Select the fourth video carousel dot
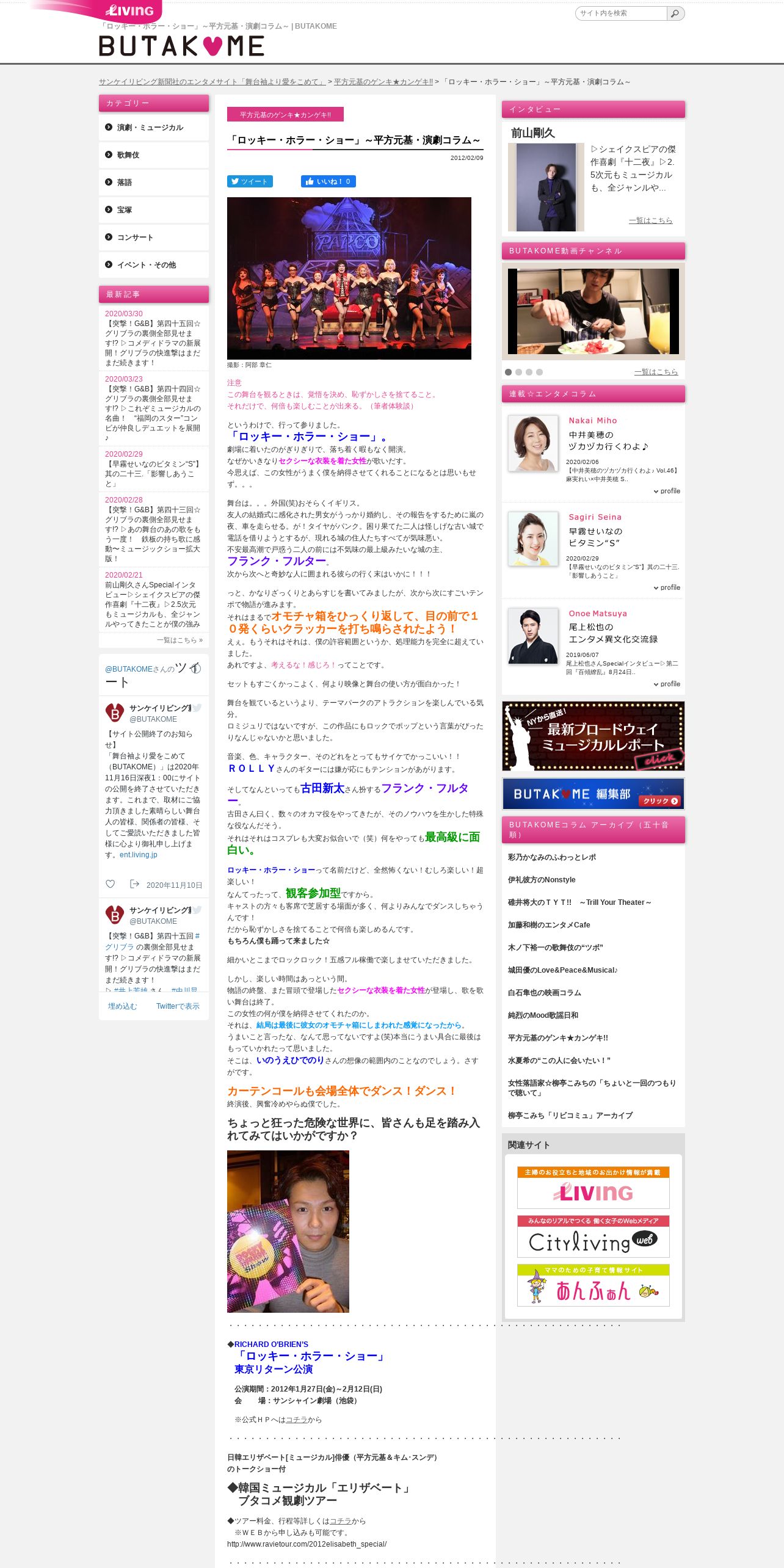Screen dimensions: 784x1568 (x=539, y=372)
